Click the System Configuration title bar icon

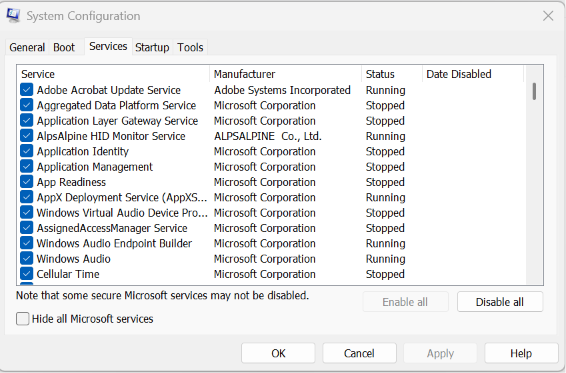pos(13,16)
